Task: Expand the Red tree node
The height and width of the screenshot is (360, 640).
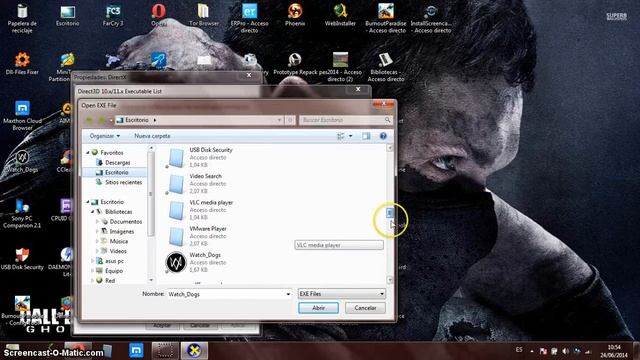Action: tap(93, 280)
